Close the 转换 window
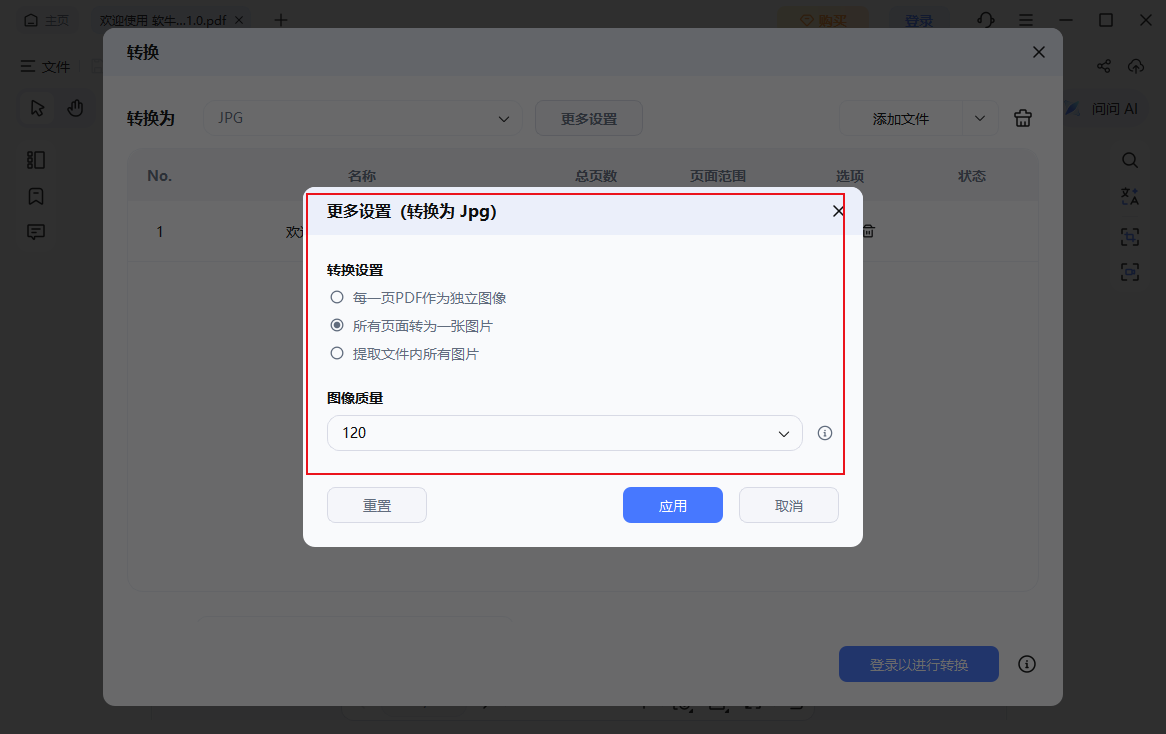 tap(1039, 52)
